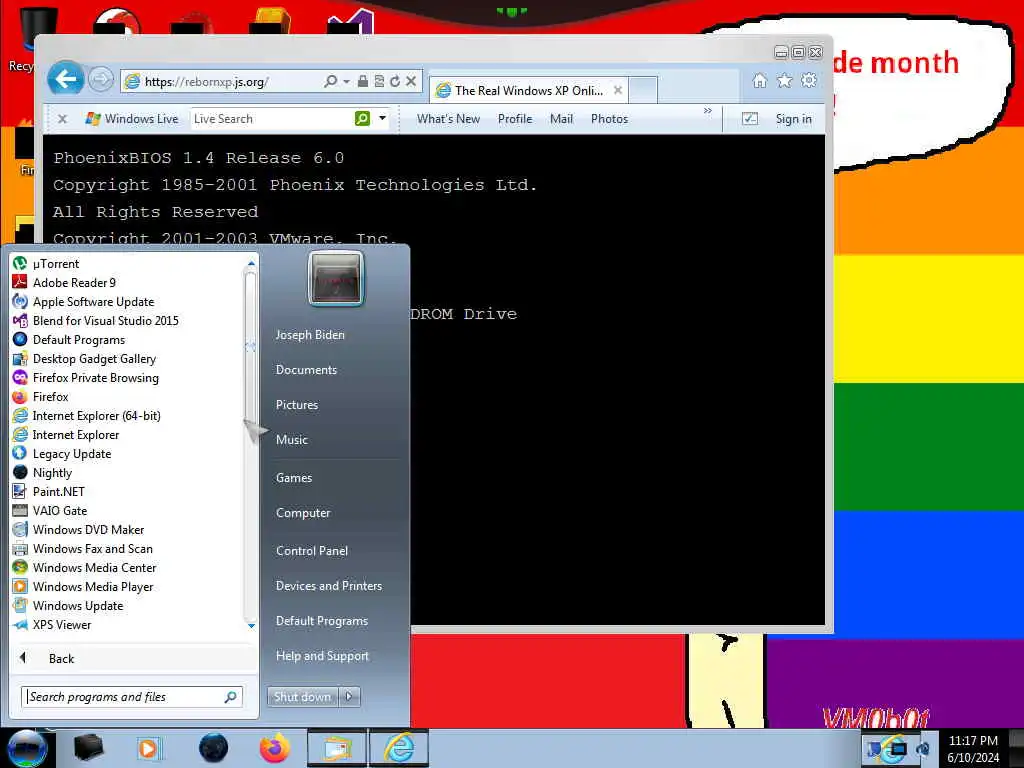Open Photos in Windows Live toolbar
The width and height of the screenshot is (1024, 768).
(609, 119)
